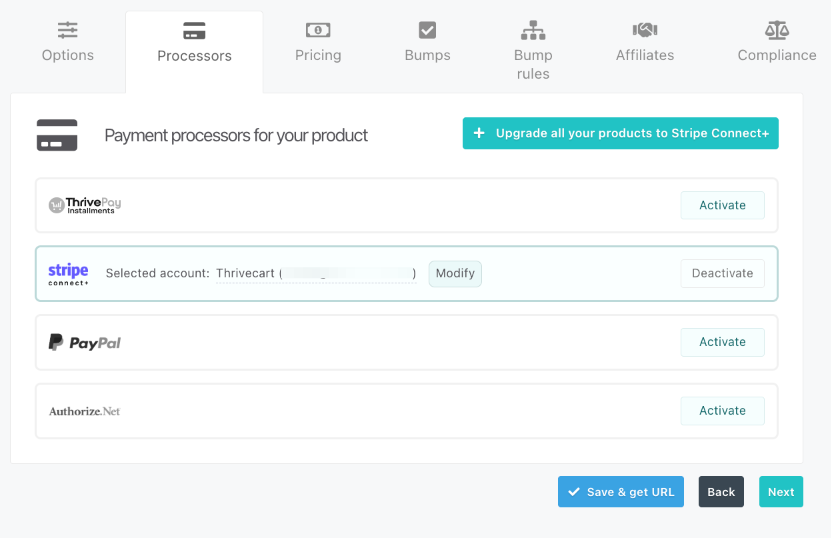Click the Authorize.Net logo
This screenshot has width=831, height=538.
[85, 411]
